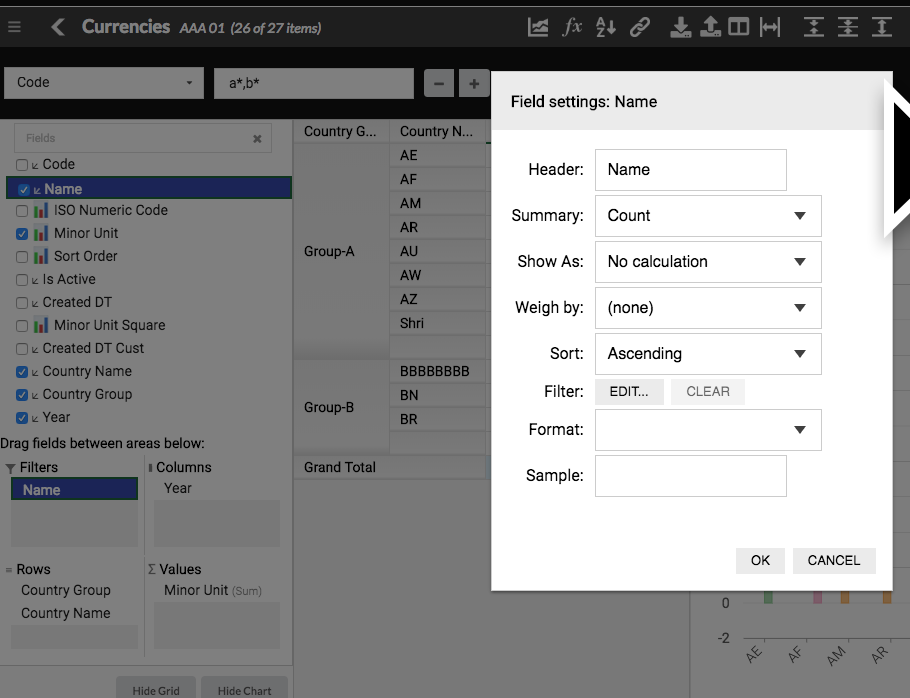Click the first vertical expand icon
The image size is (910, 698).
pyautogui.click(x=814, y=27)
